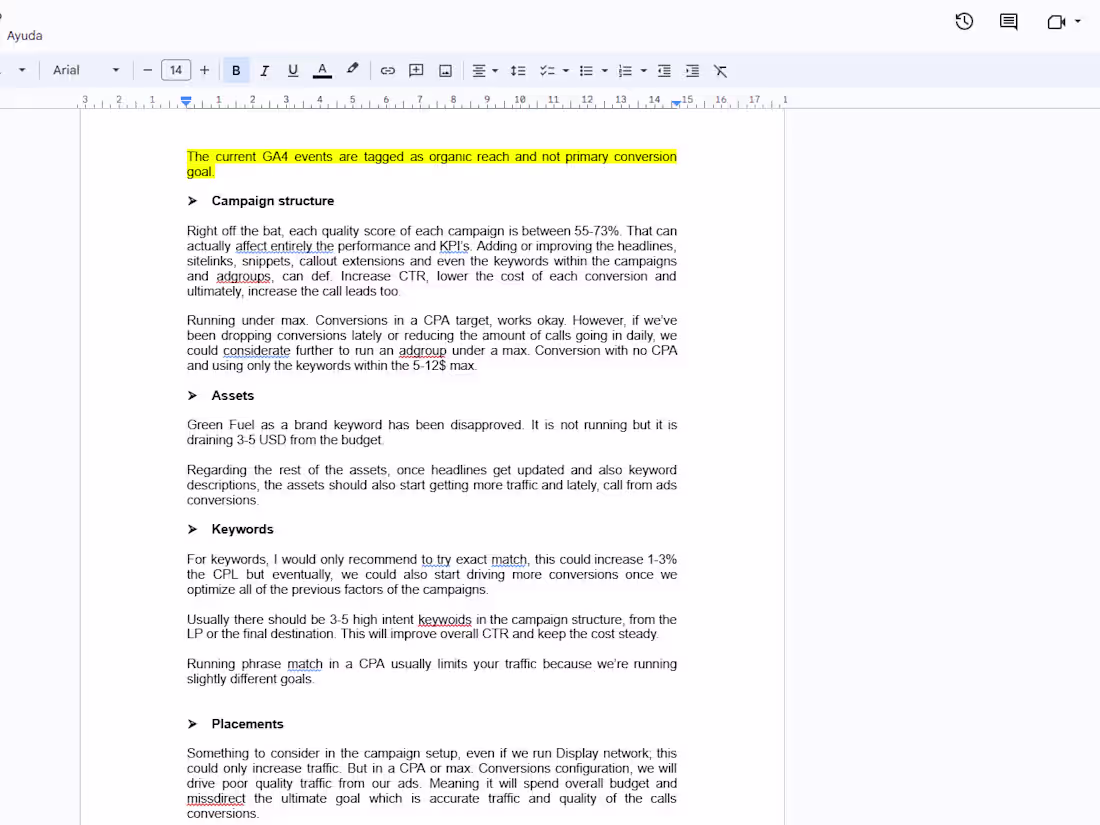Click the left indent marker on ruler
The height and width of the screenshot is (825, 1100).
pyautogui.click(x=186, y=102)
